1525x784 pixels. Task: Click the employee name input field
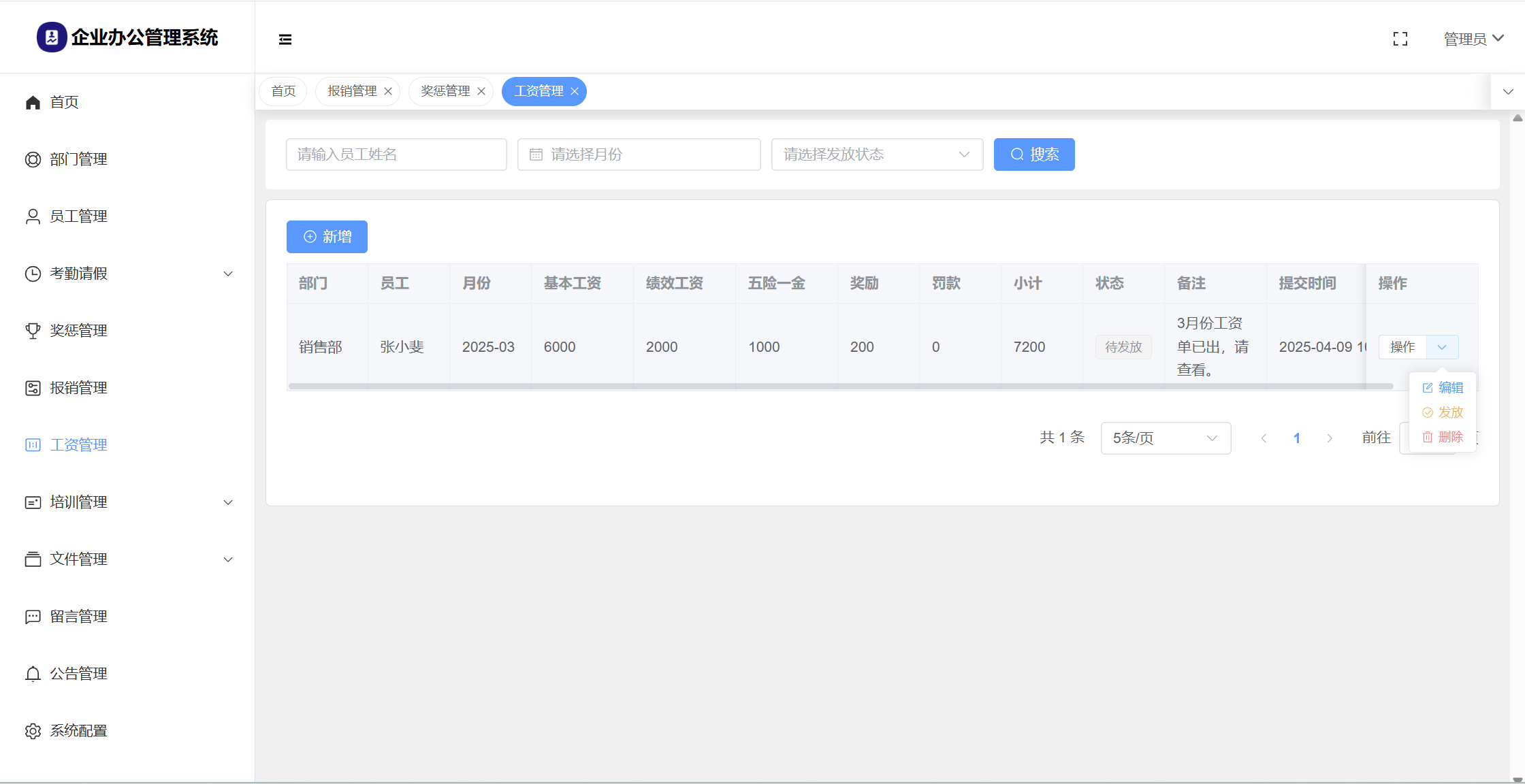coord(396,154)
